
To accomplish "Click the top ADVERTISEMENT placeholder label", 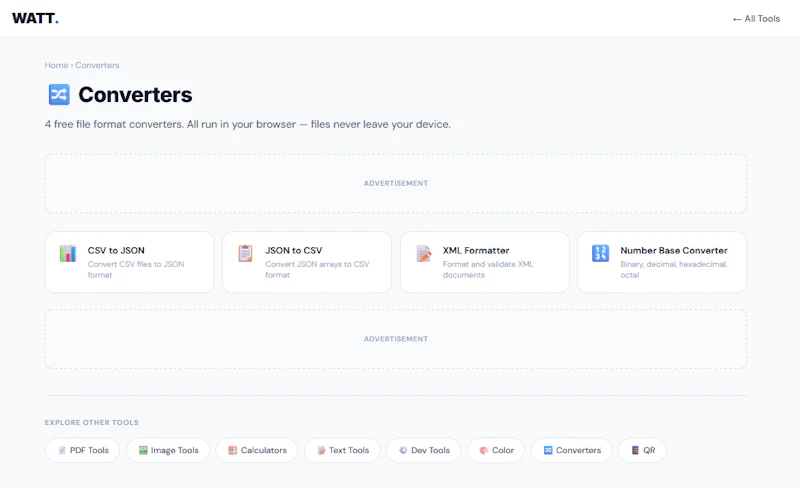I will (x=396, y=183).
